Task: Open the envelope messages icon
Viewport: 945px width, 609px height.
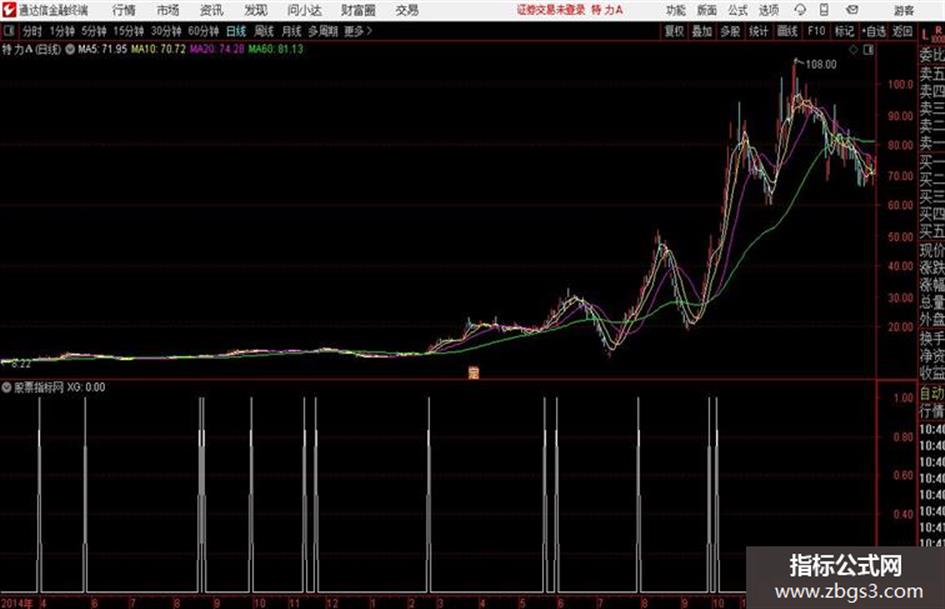Action: click(852, 10)
